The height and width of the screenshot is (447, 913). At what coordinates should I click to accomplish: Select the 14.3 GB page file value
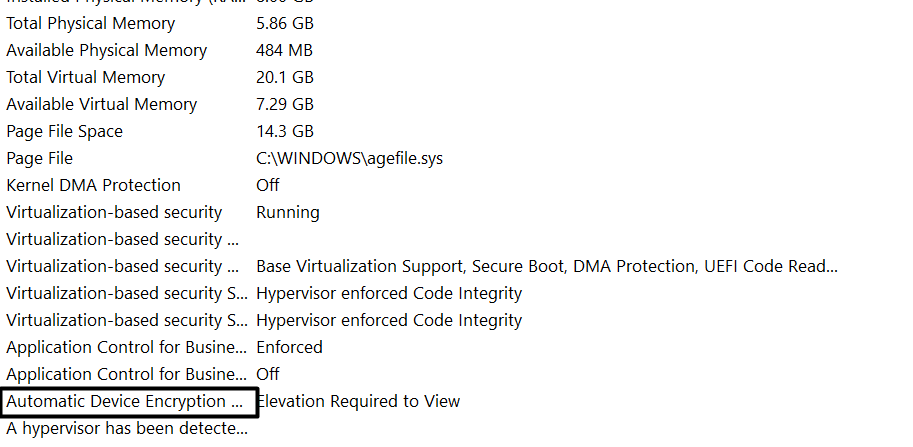click(x=285, y=131)
